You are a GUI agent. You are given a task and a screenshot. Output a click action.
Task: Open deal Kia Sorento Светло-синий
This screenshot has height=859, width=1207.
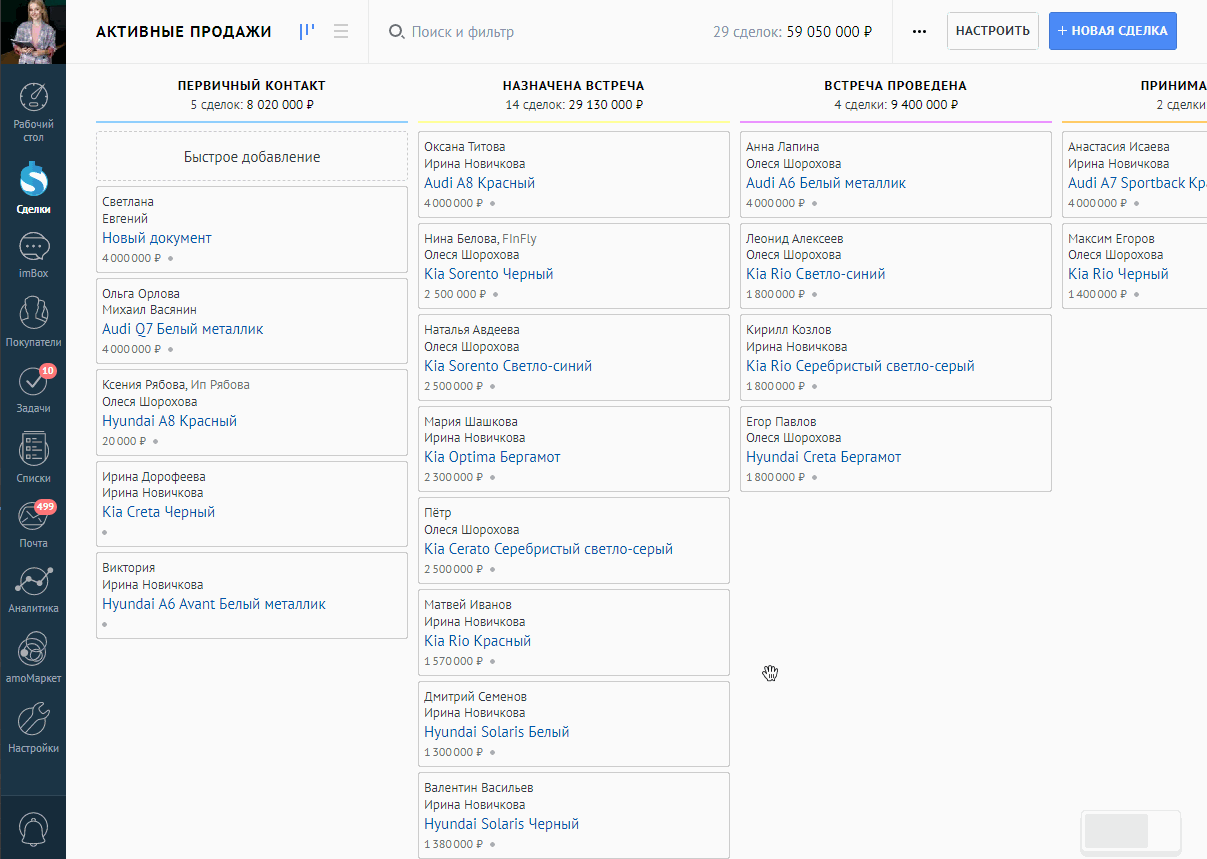click(508, 366)
